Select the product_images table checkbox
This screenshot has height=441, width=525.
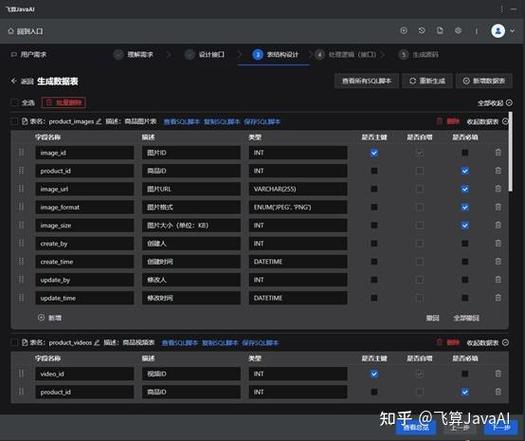pyautogui.click(x=14, y=121)
